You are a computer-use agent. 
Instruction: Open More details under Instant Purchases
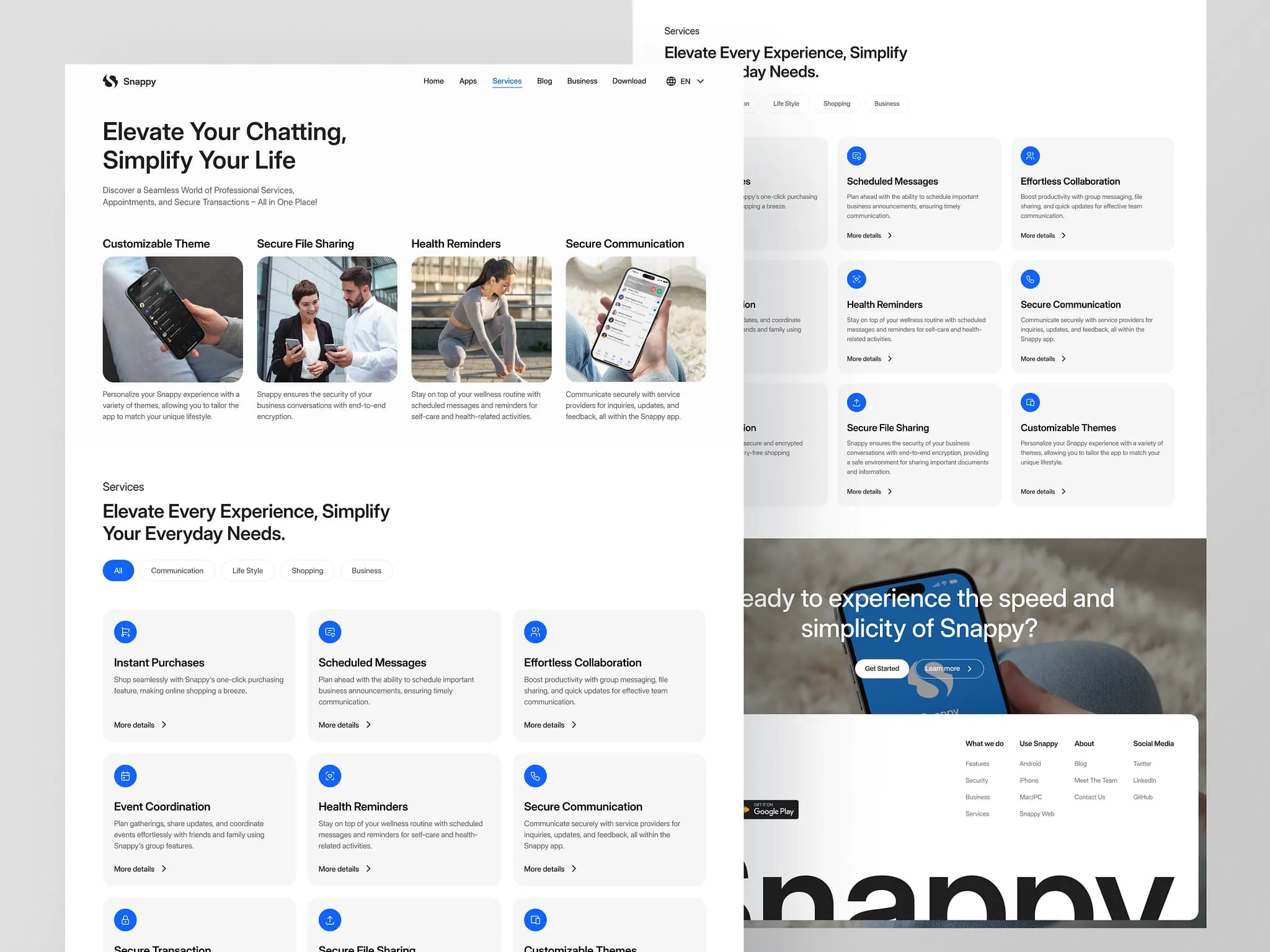click(x=140, y=725)
